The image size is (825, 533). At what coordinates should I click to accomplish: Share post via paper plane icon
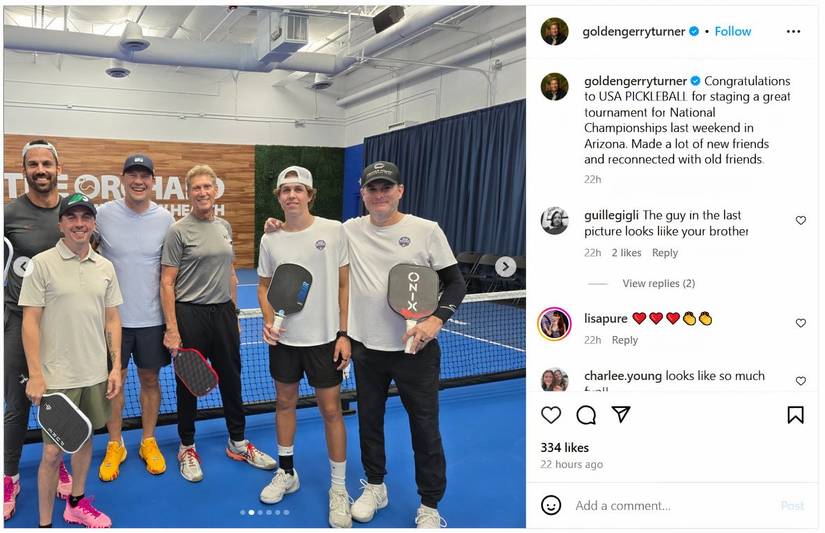pos(621,414)
